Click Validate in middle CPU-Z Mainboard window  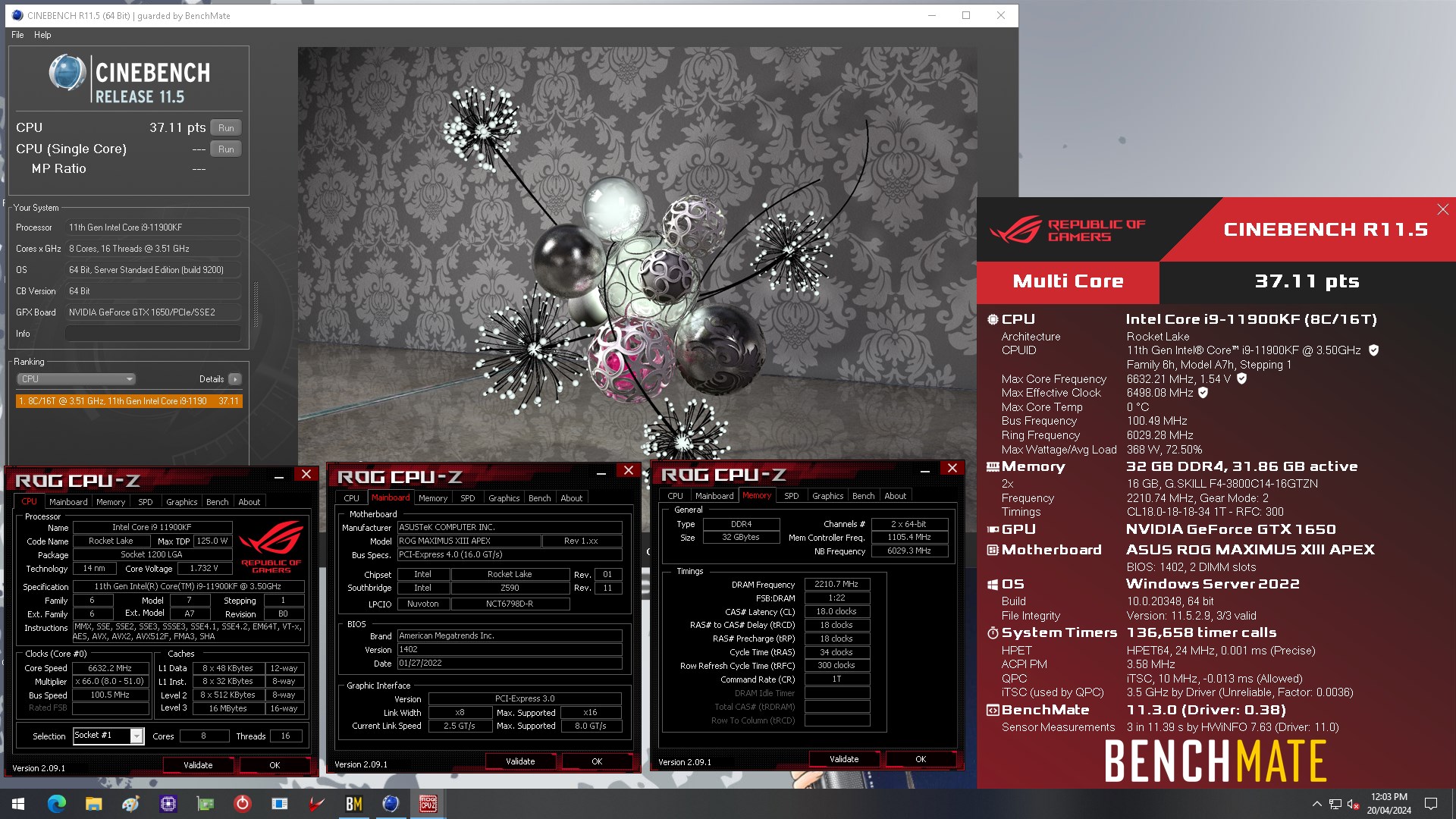(x=520, y=761)
